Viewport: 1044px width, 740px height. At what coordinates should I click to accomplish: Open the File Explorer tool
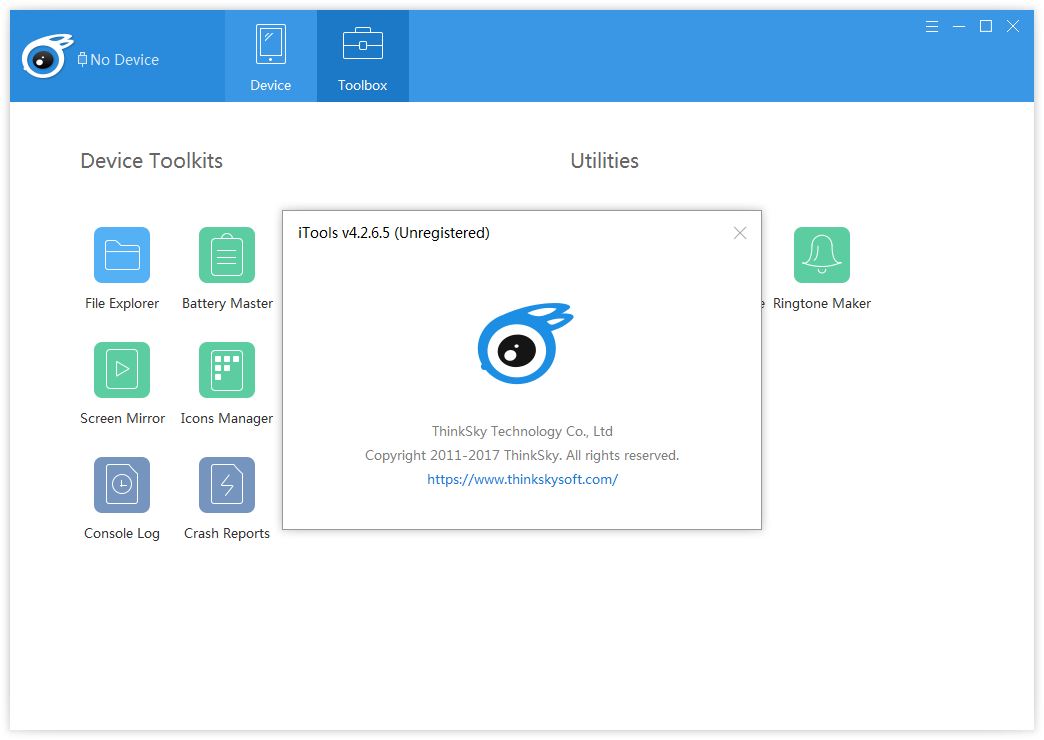pos(122,255)
